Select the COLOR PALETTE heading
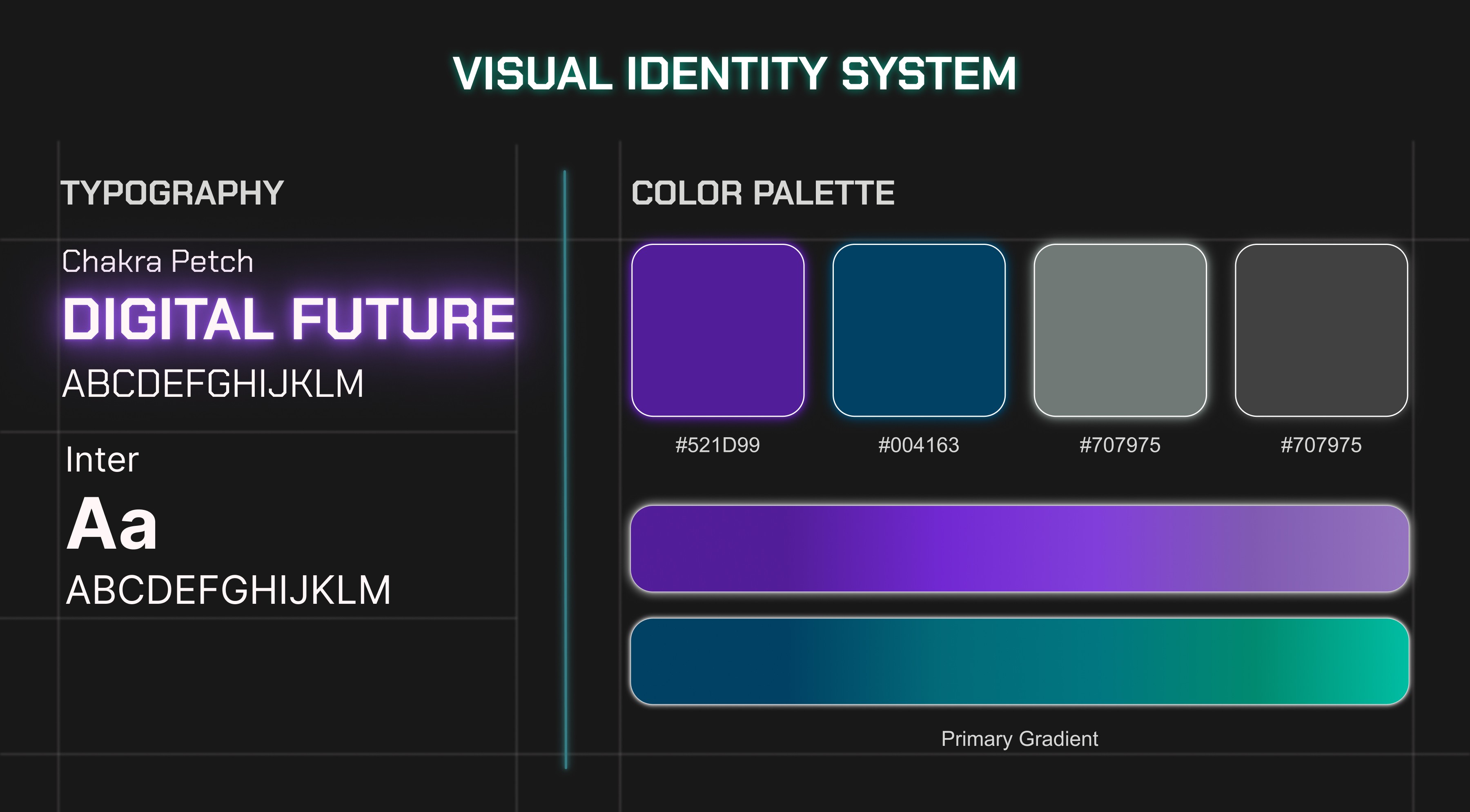Viewport: 1470px width, 812px height. 762,192
